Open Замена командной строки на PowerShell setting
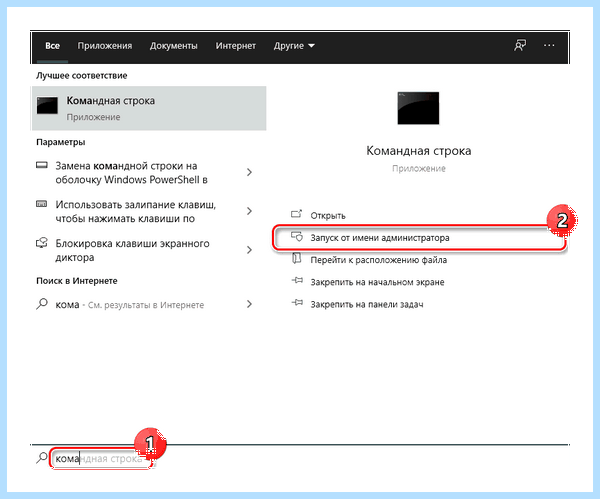The width and height of the screenshot is (600, 499). tap(131, 173)
